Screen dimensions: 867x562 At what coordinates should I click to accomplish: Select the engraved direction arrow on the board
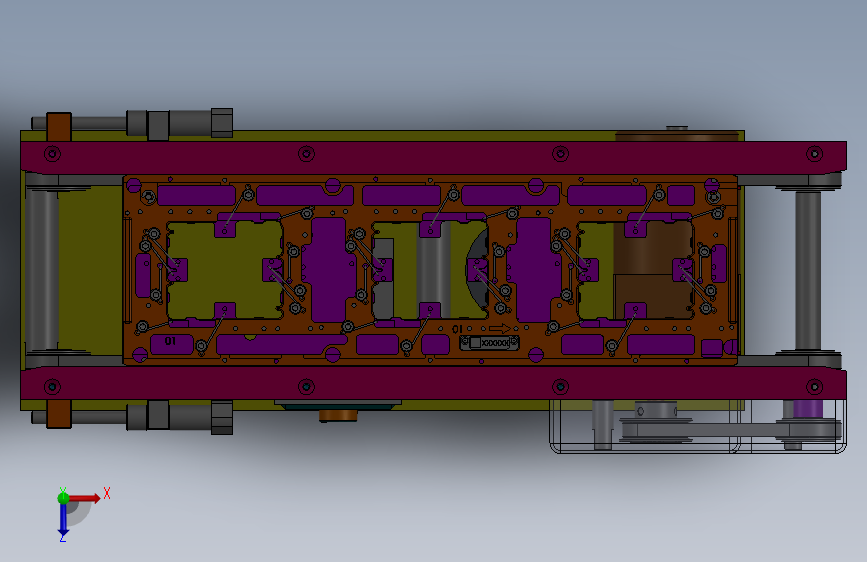499,329
